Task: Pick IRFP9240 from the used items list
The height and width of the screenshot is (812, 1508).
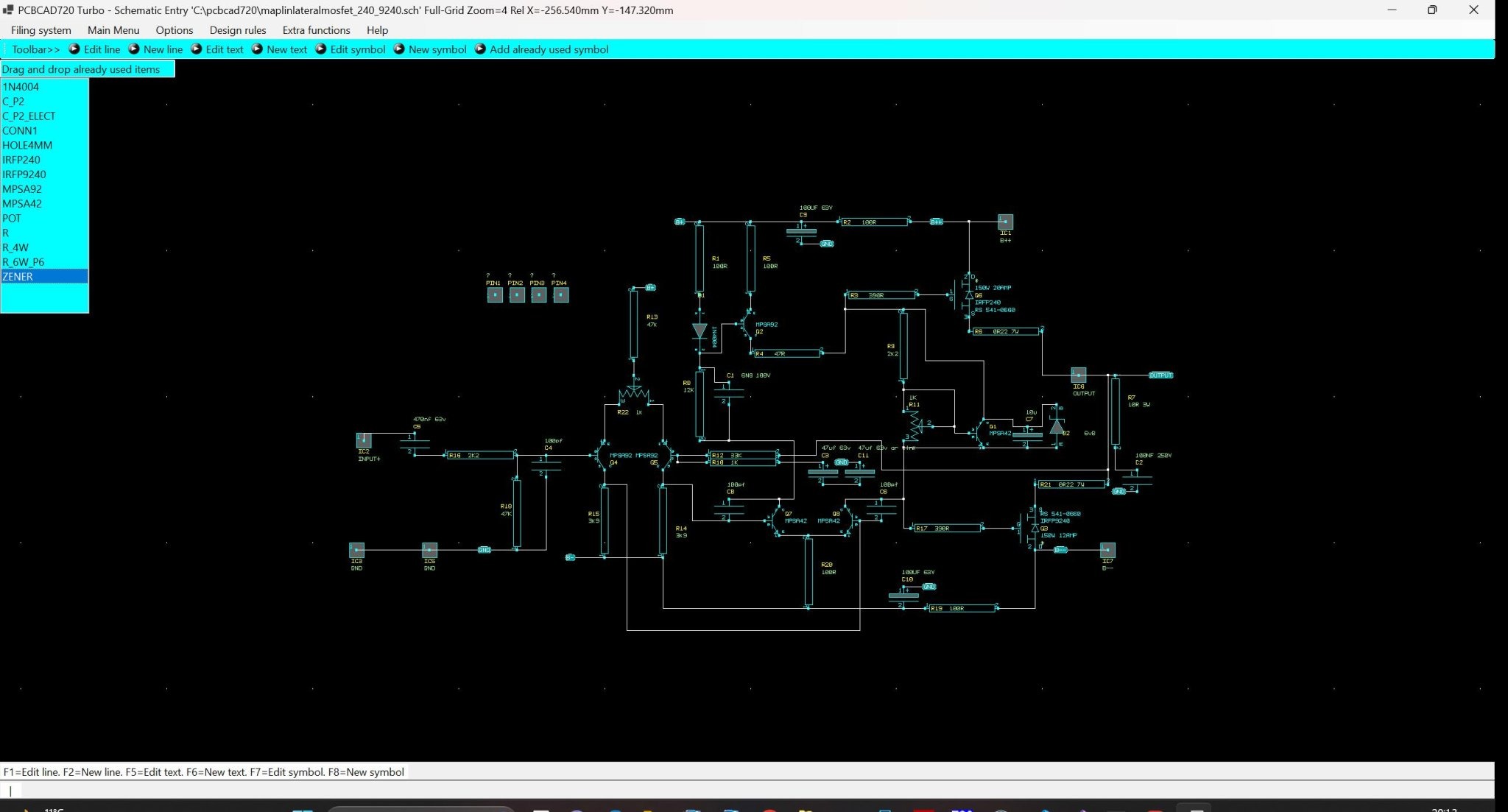Action: [x=44, y=174]
